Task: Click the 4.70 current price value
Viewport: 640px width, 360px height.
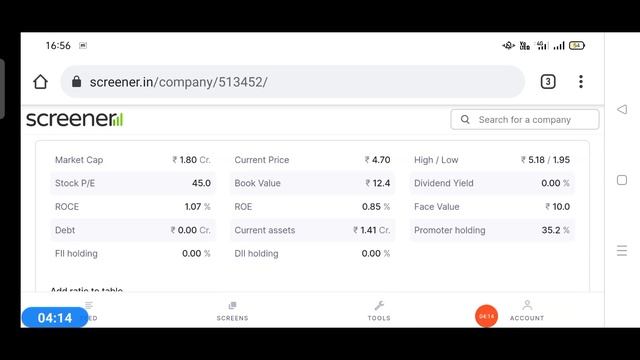Action: (x=378, y=160)
